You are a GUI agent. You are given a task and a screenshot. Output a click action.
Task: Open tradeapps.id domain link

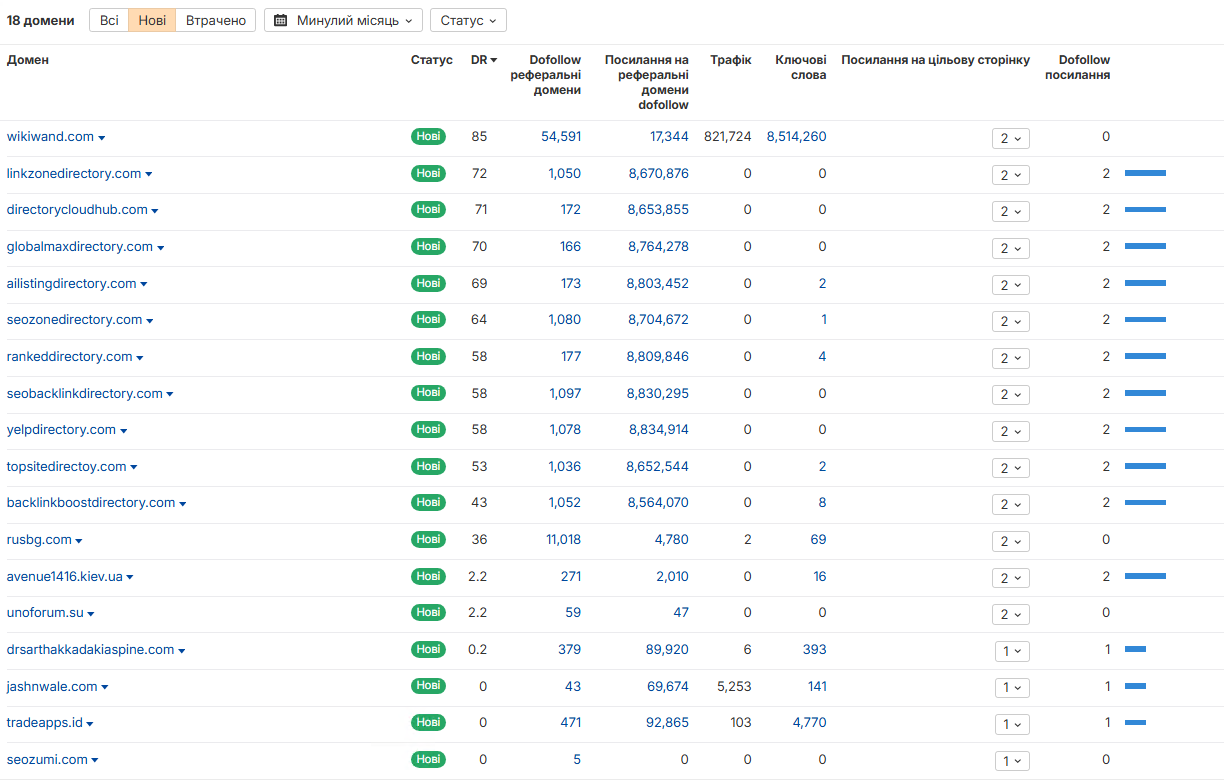45,723
